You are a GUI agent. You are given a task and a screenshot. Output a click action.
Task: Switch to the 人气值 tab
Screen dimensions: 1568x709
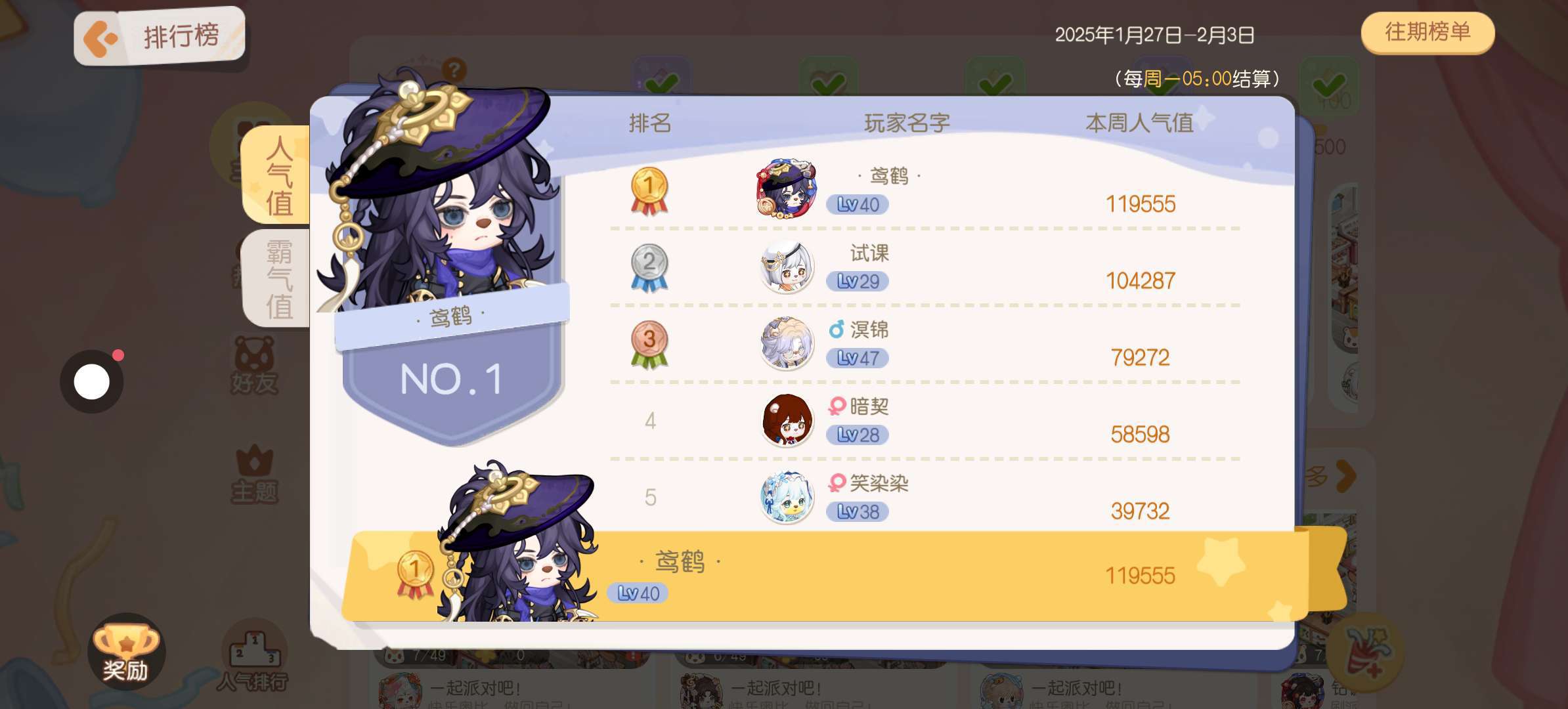[x=276, y=175]
